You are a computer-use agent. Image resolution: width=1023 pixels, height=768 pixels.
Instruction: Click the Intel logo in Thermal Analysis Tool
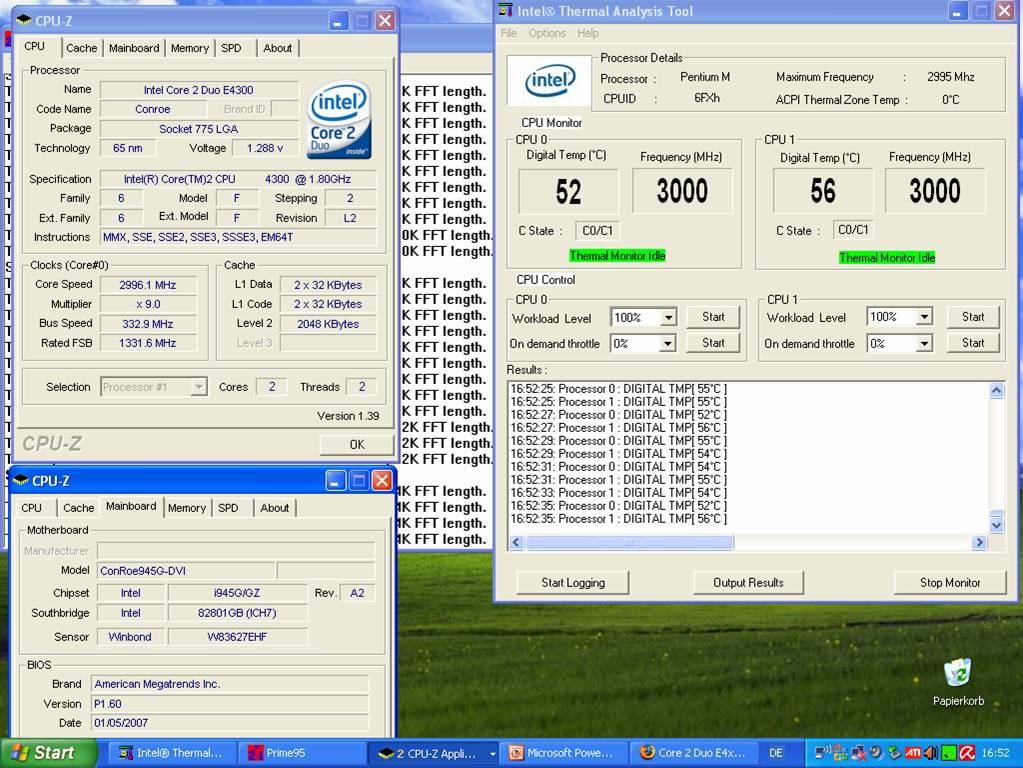(x=549, y=82)
